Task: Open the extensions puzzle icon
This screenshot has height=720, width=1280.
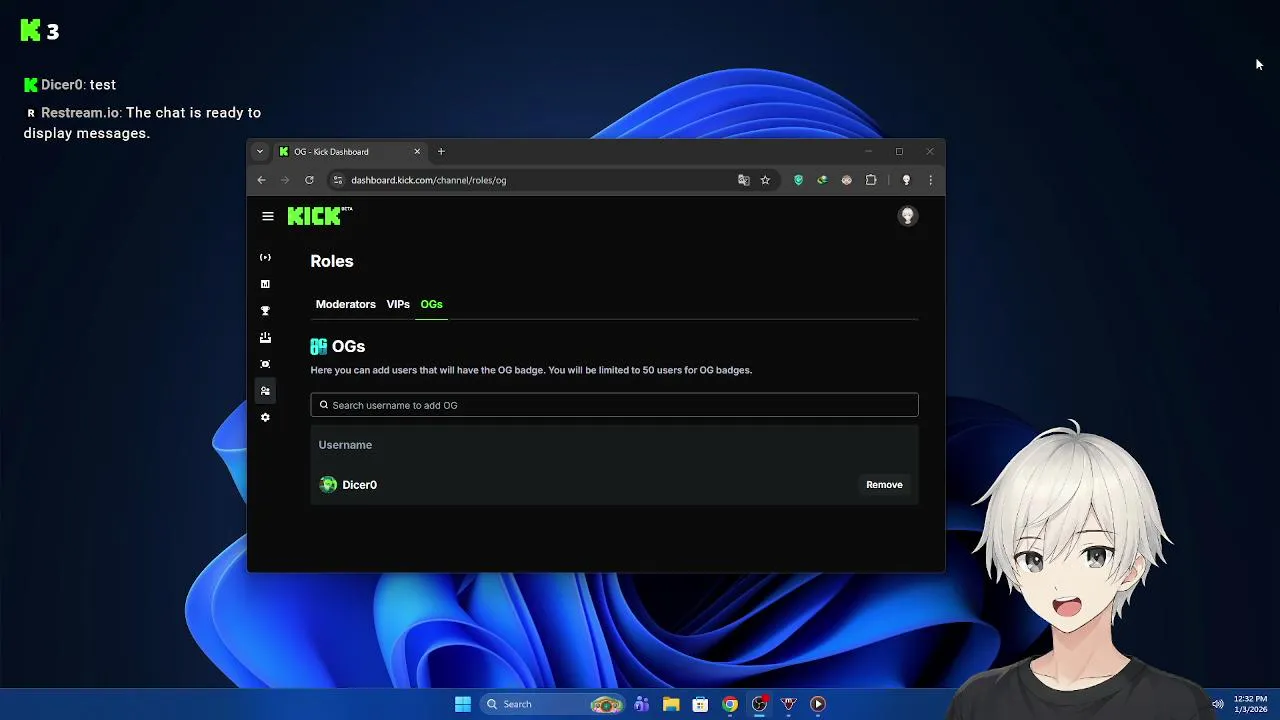Action: (x=871, y=180)
